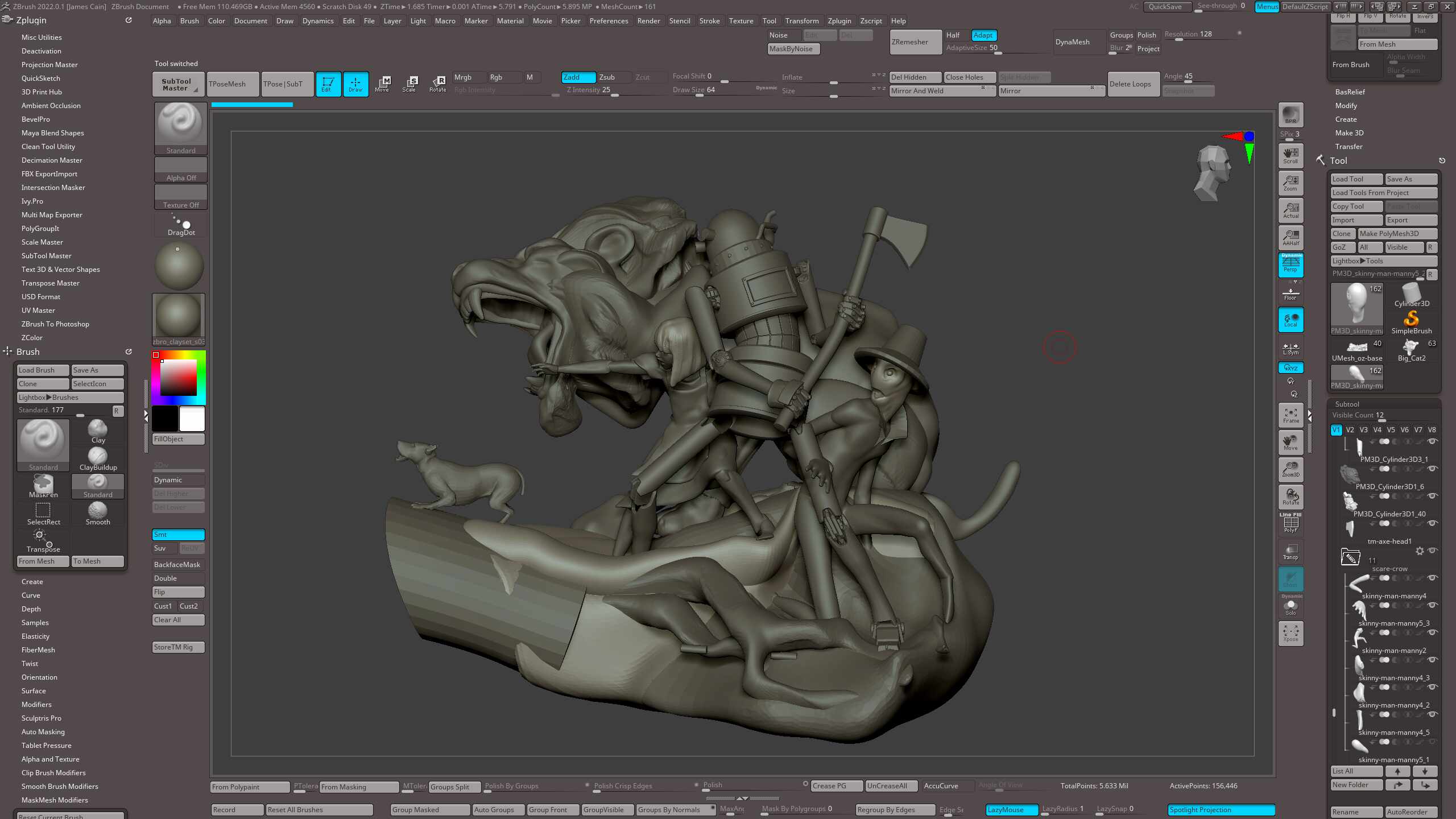The width and height of the screenshot is (1456, 819).
Task: Click the black secondary color swatch
Action: point(165,419)
